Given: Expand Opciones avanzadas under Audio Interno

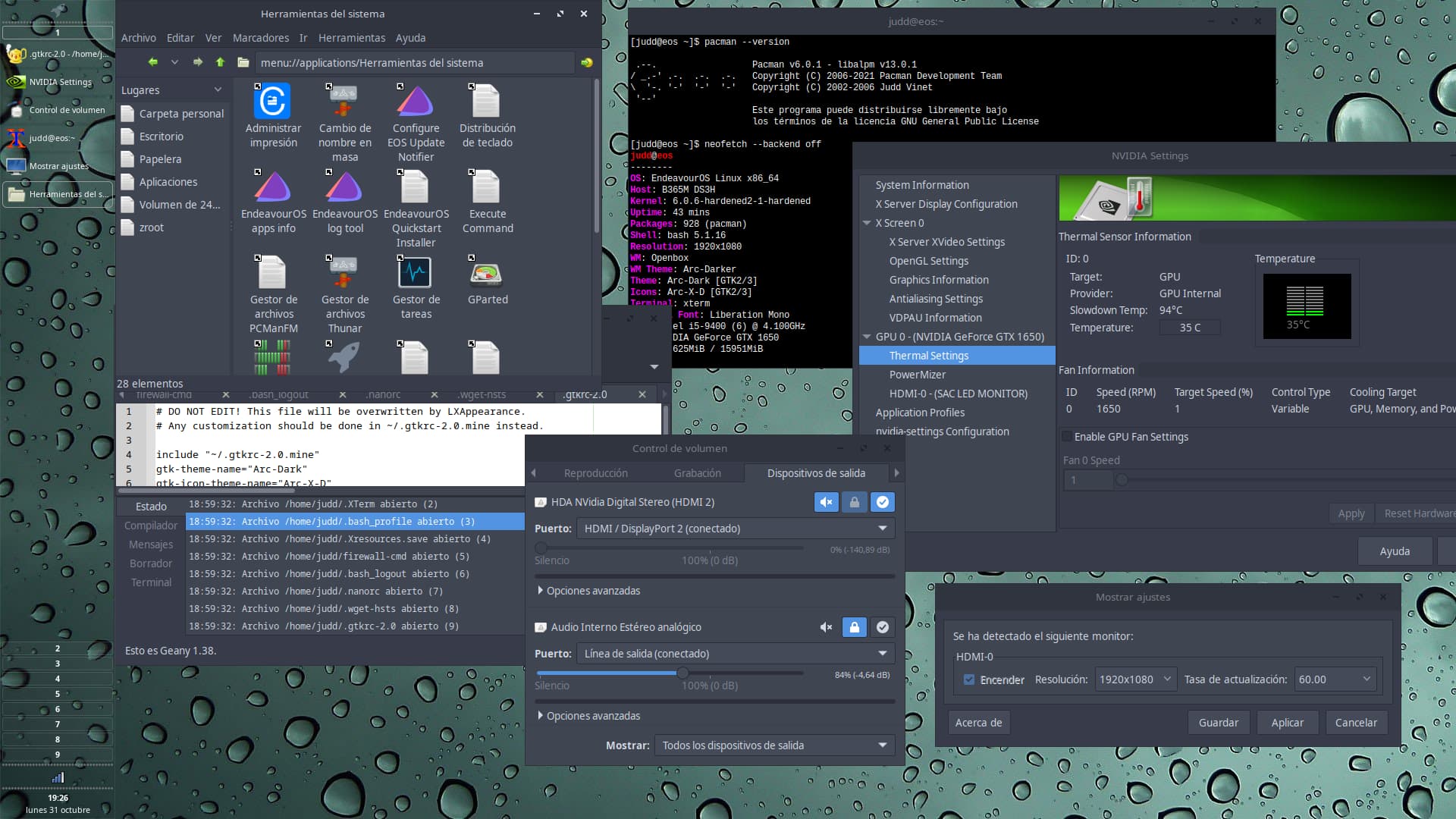Looking at the screenshot, I should [x=588, y=716].
